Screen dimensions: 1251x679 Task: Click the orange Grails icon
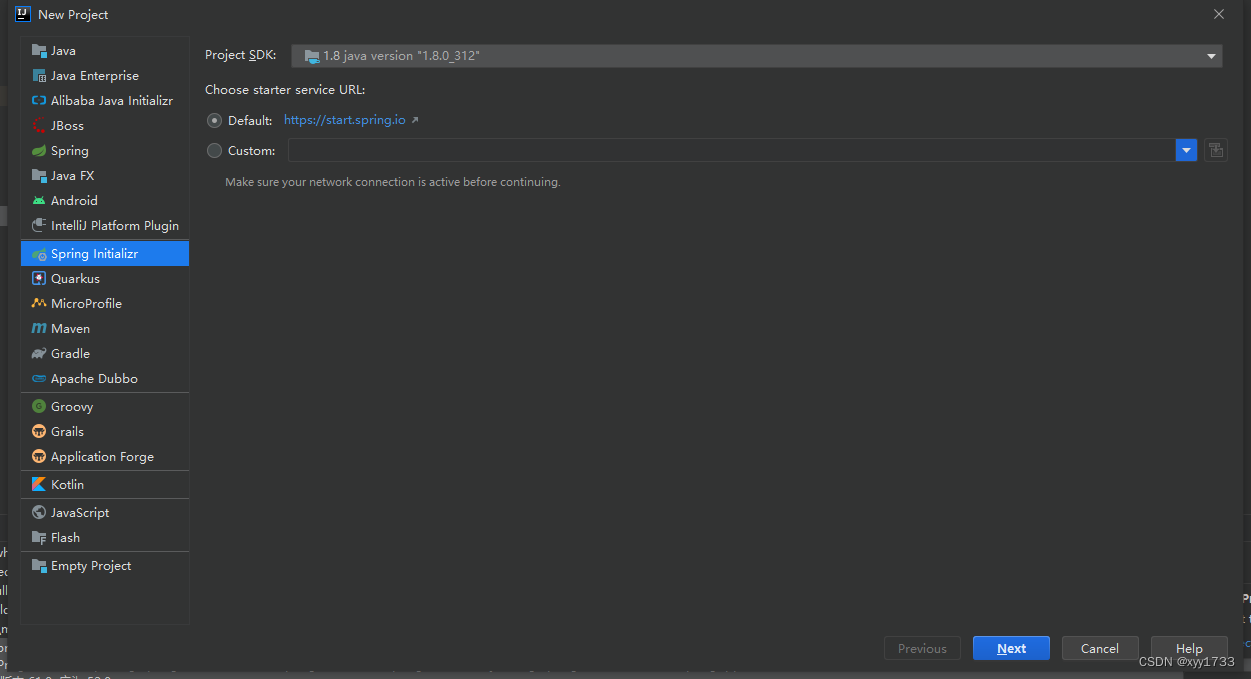tap(39, 432)
